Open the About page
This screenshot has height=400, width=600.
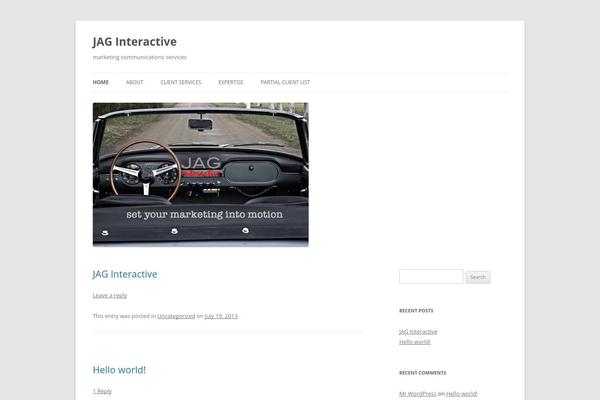pos(135,82)
